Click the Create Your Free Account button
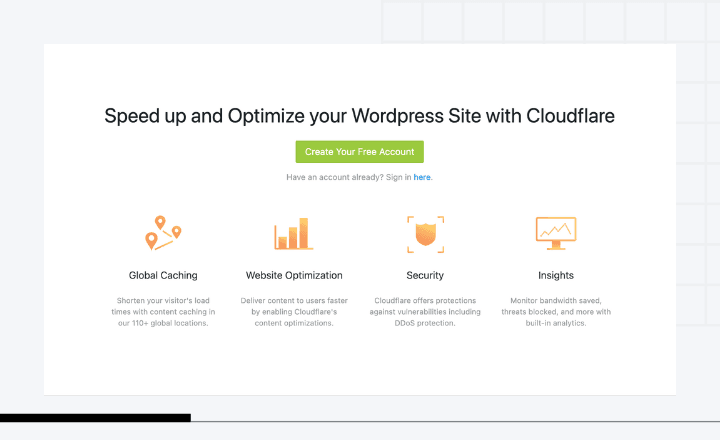 [360, 152]
